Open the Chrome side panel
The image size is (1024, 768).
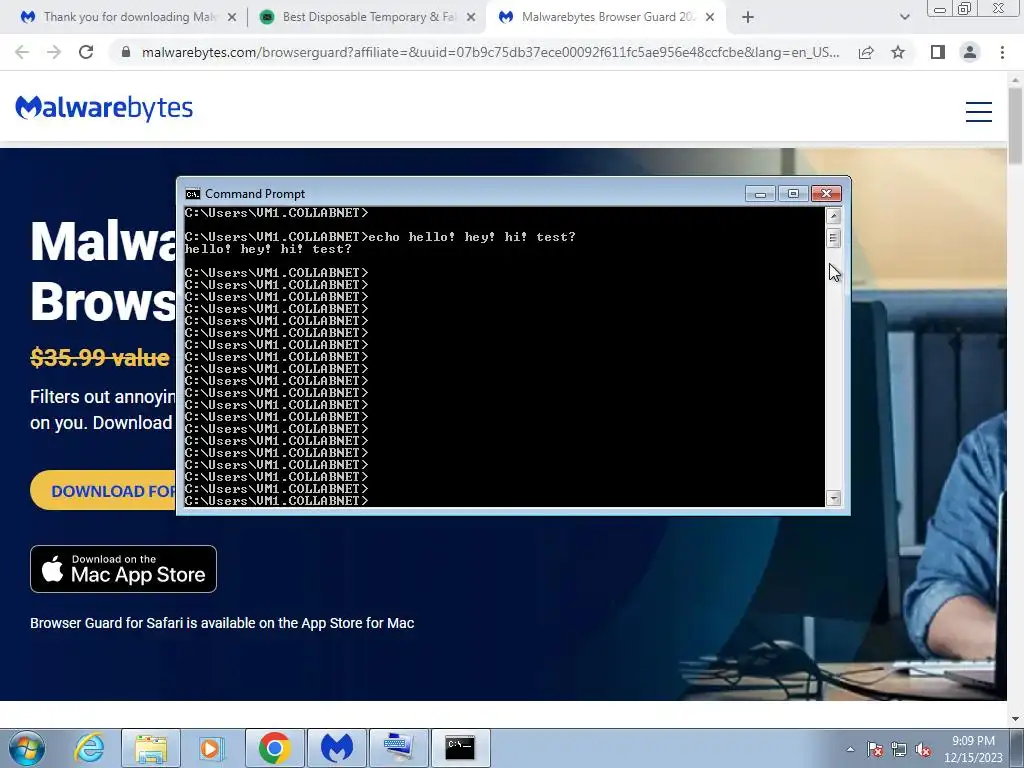point(938,52)
